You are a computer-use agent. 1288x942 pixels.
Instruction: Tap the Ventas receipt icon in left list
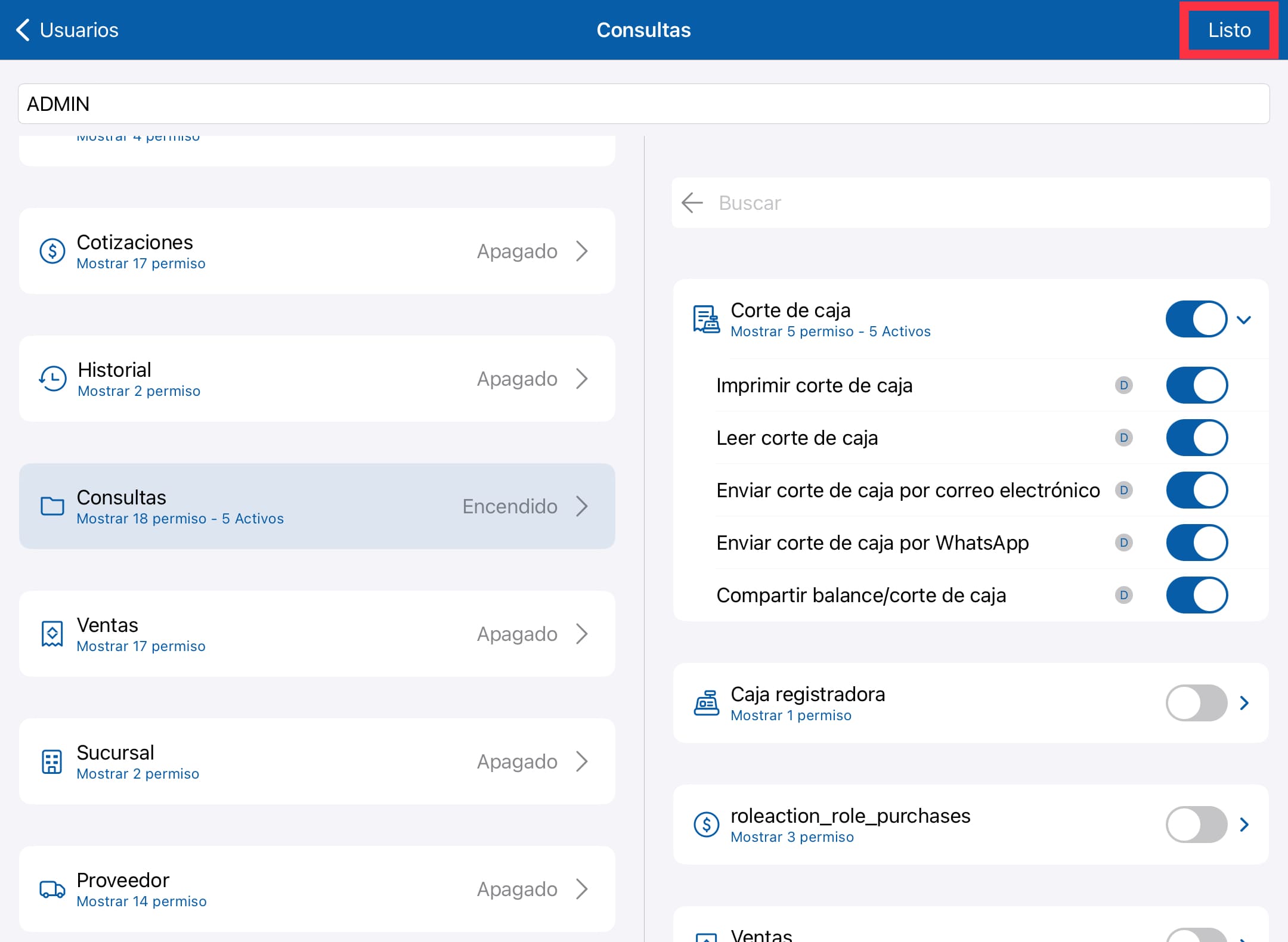tap(52, 634)
